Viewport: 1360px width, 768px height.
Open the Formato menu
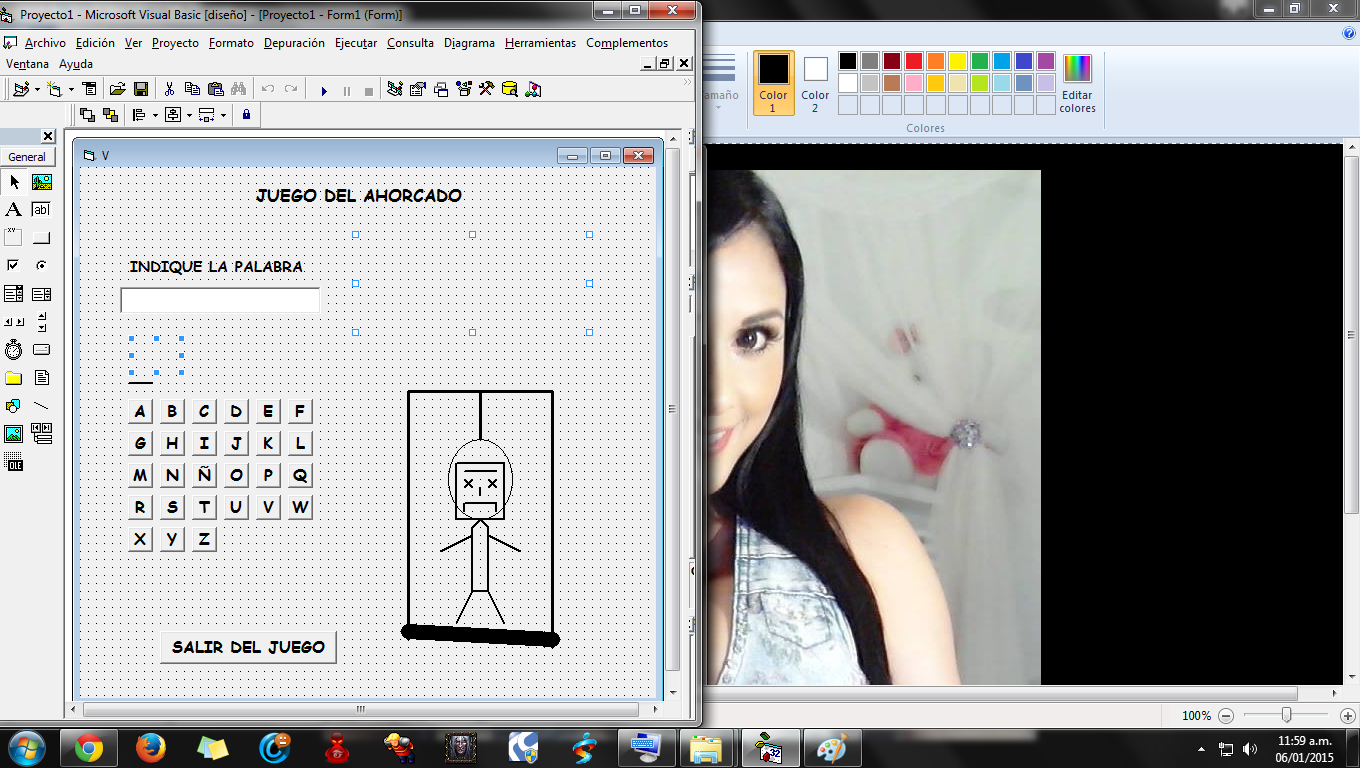coord(231,43)
